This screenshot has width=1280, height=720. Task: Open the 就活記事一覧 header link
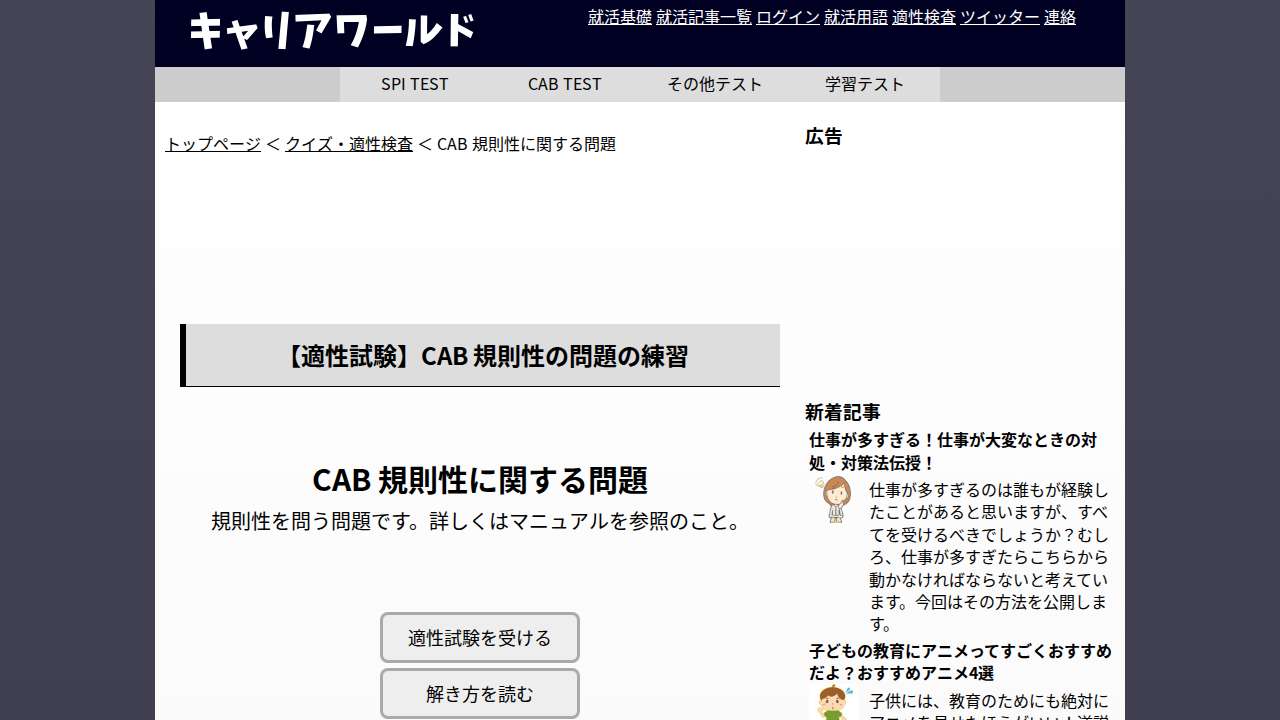(704, 17)
